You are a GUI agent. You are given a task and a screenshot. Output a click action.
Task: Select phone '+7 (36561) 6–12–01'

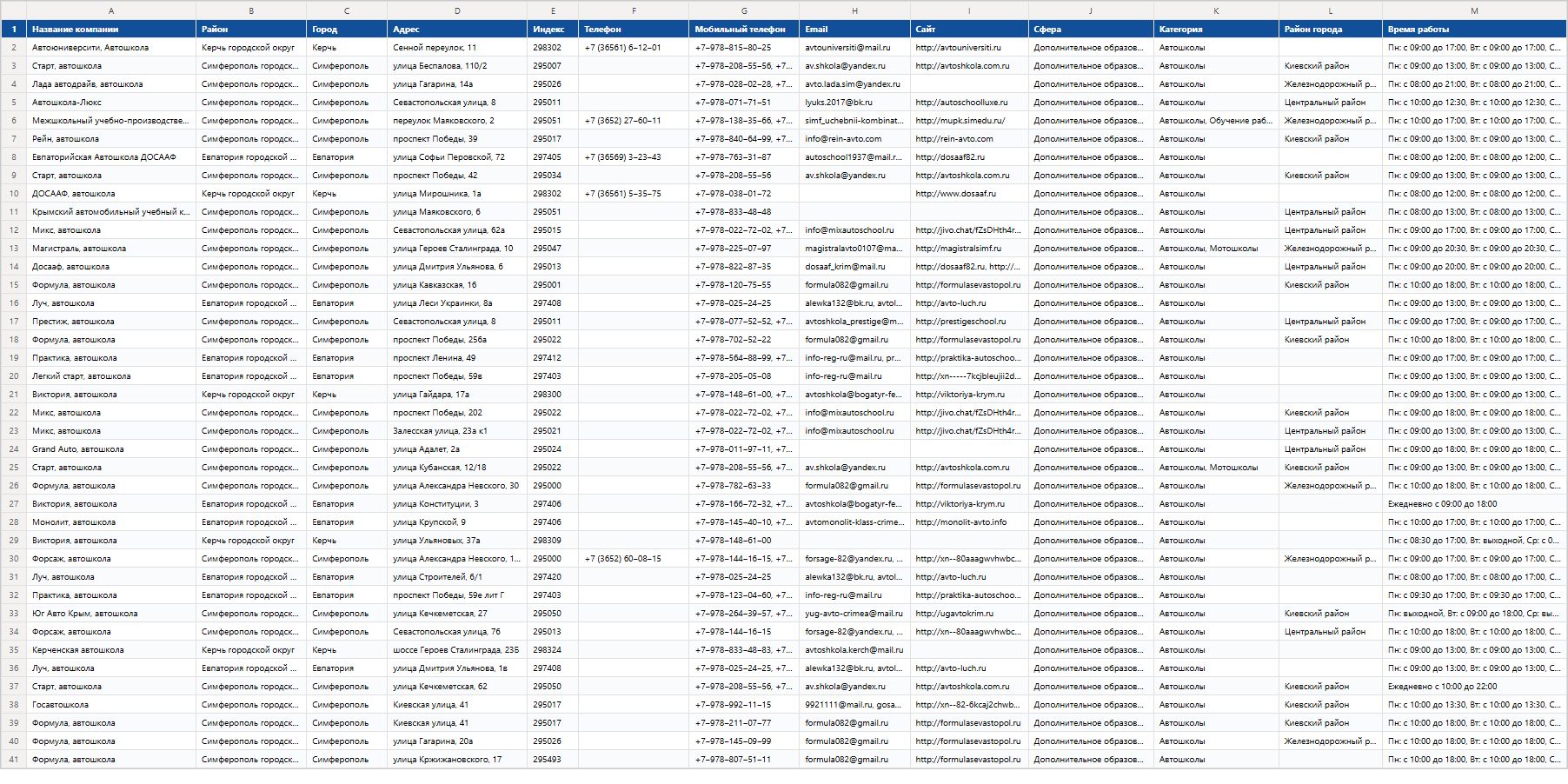[x=634, y=48]
